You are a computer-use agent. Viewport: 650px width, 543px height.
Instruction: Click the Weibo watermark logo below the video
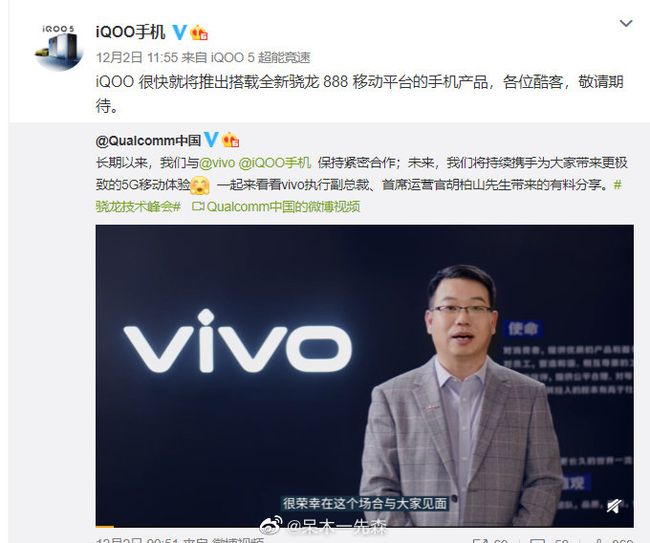271,525
